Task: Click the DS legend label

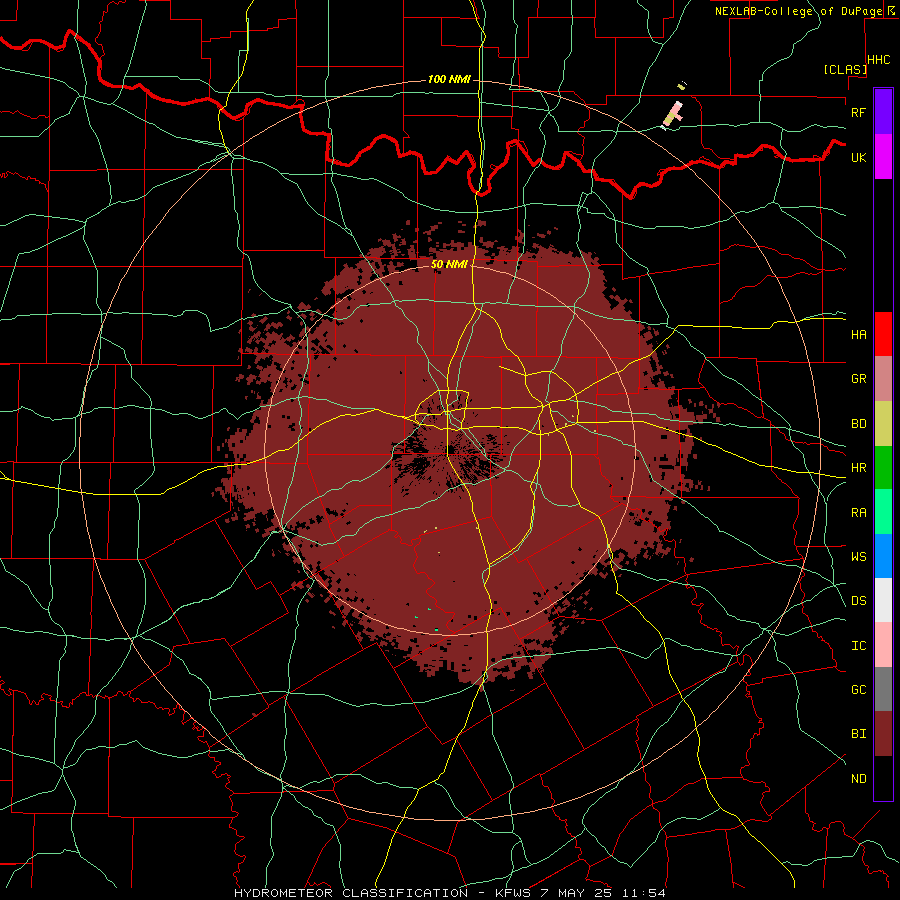Action: [x=858, y=601]
